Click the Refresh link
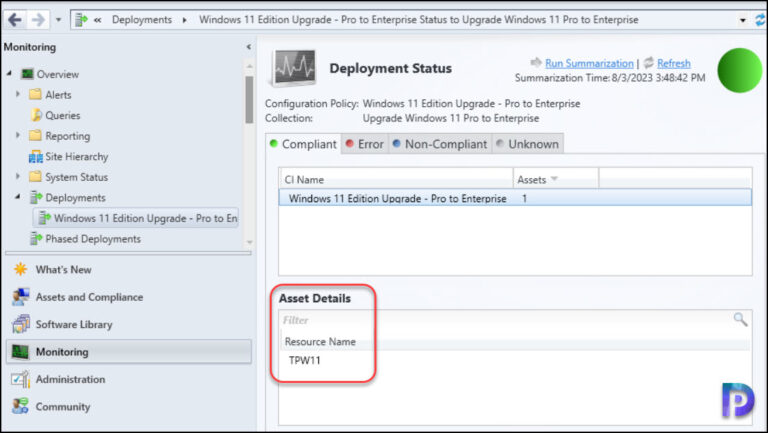The height and width of the screenshot is (433, 768). pyautogui.click(x=673, y=63)
